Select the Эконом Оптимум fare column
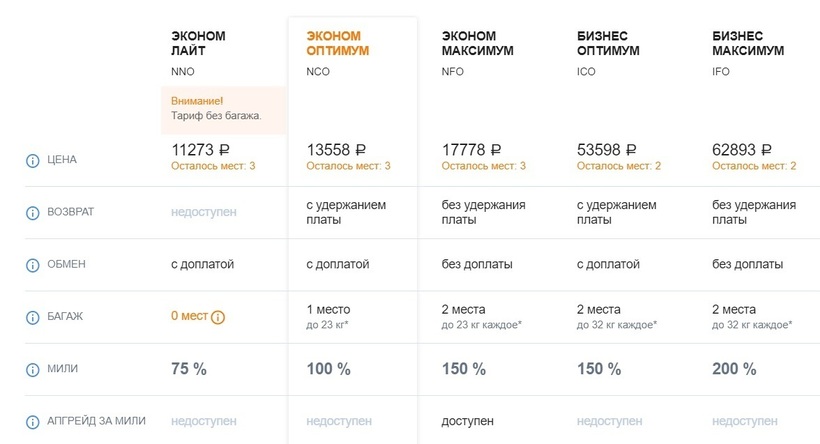This screenshot has height=444, width=820. pos(337,43)
